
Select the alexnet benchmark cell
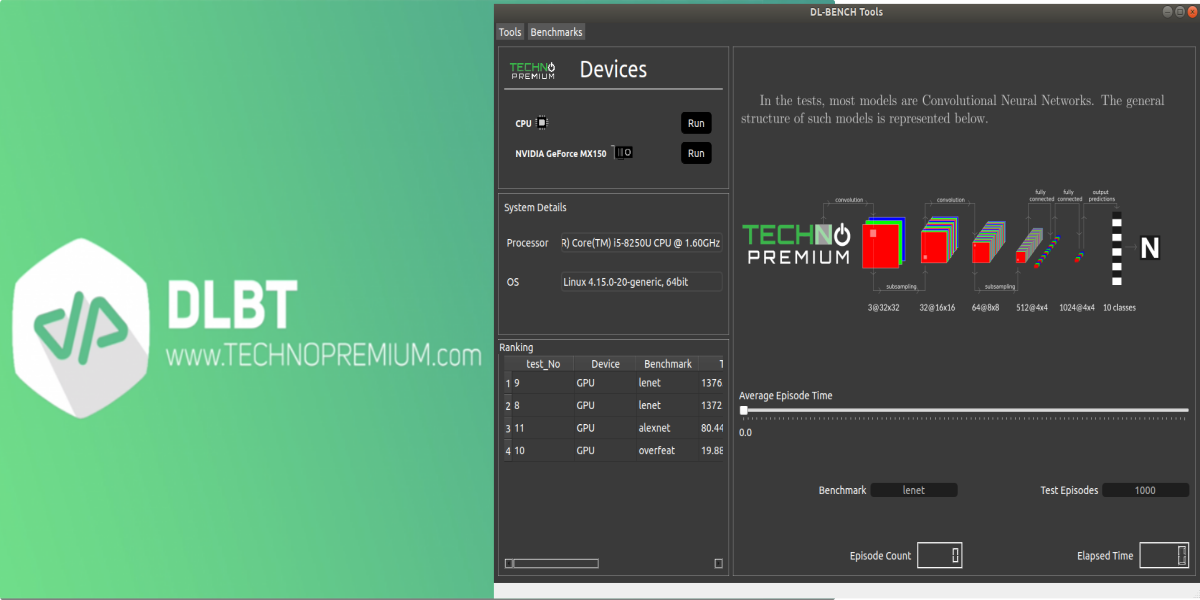(x=667, y=428)
